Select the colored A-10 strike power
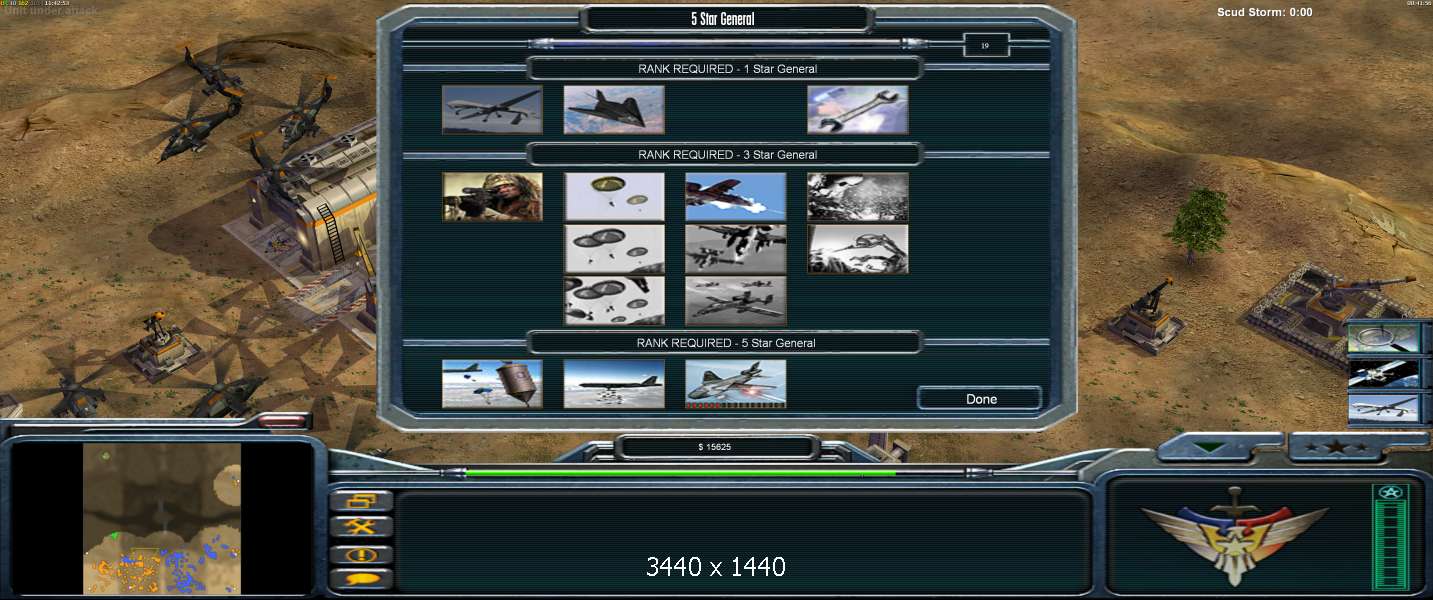 point(736,197)
